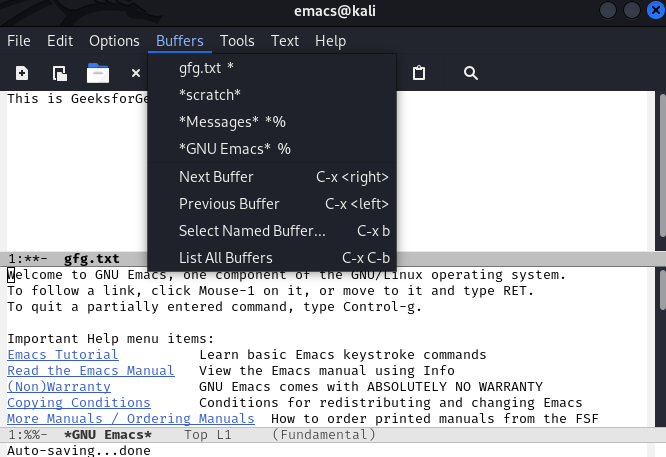Open the File menu
The height and width of the screenshot is (457, 666).
tap(19, 41)
